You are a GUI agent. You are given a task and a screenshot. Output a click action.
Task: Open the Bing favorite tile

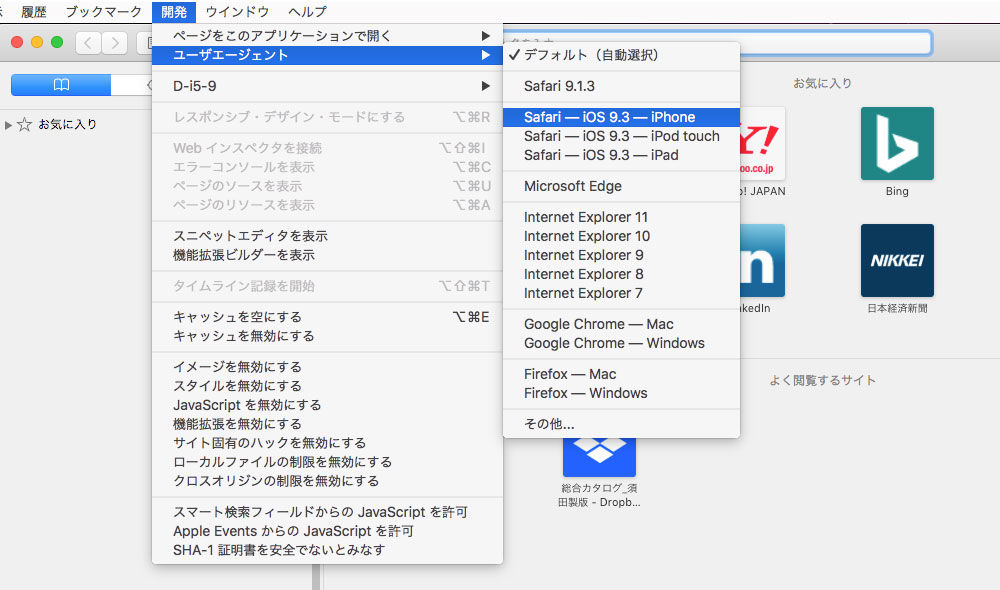click(x=897, y=144)
